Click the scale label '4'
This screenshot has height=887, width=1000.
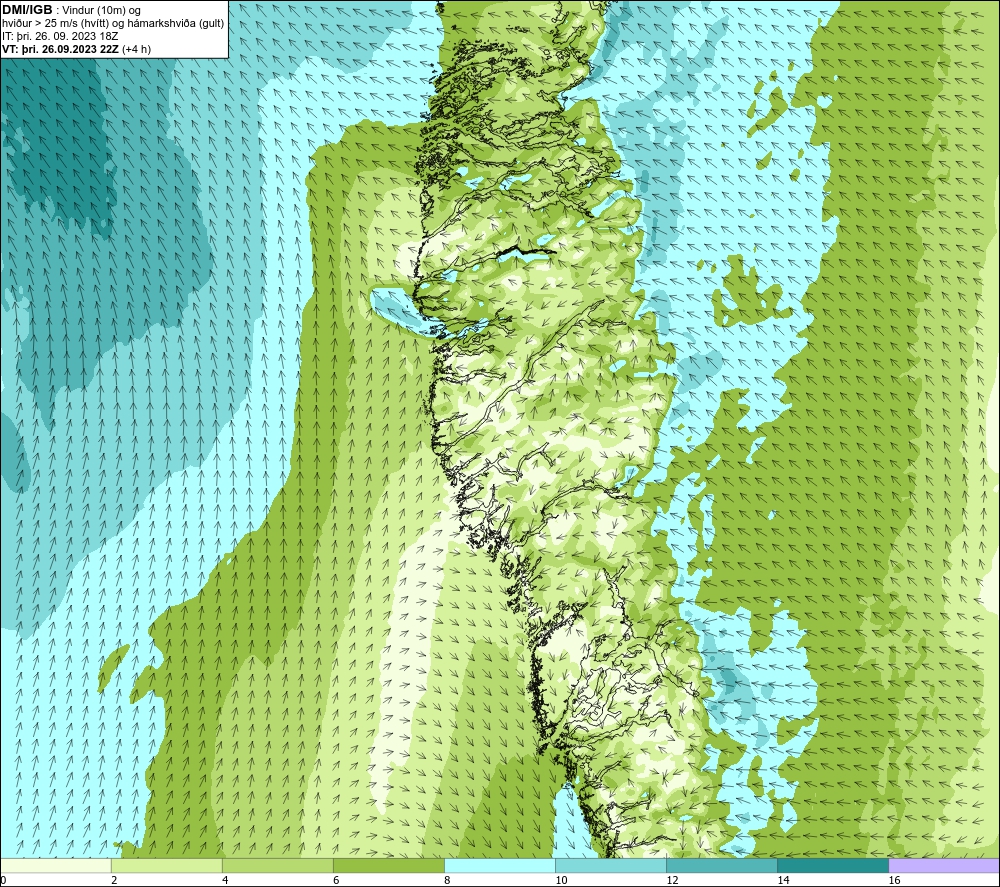click(x=225, y=880)
